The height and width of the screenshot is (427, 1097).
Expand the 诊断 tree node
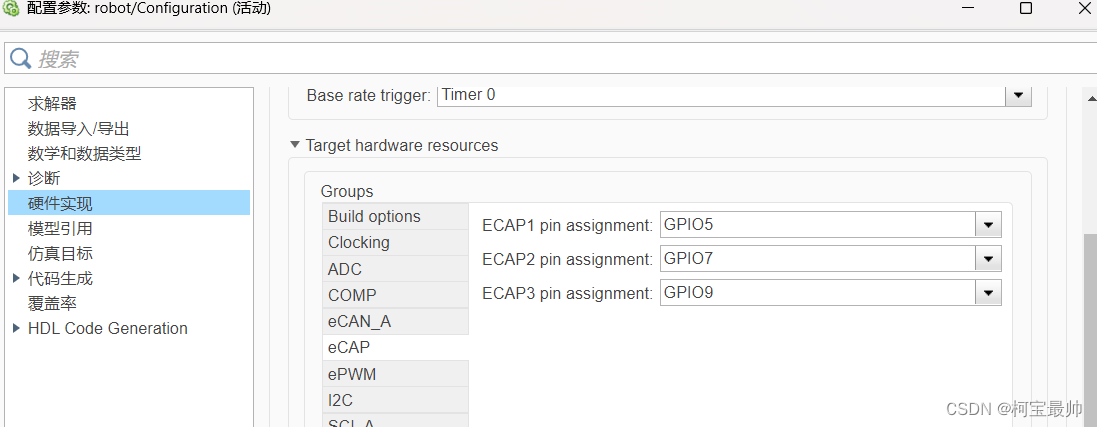(x=16, y=178)
